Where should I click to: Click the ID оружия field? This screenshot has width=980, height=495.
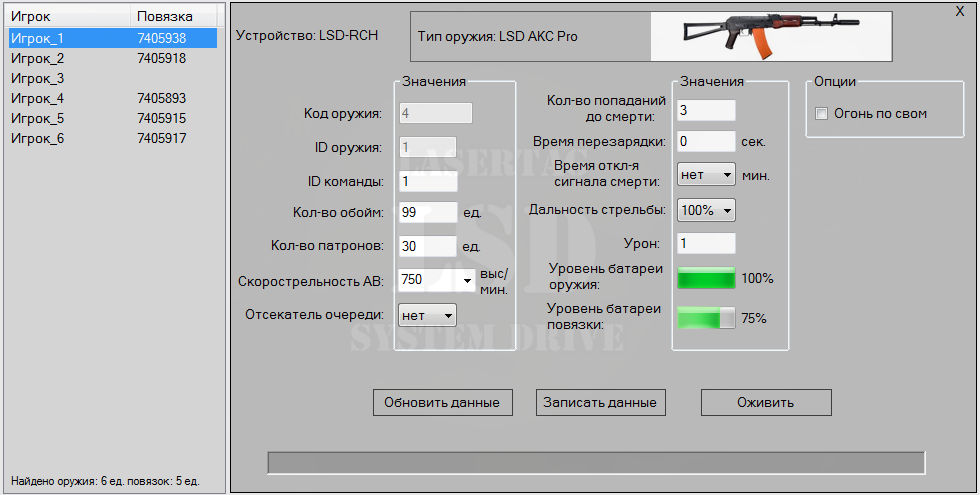coord(428,148)
